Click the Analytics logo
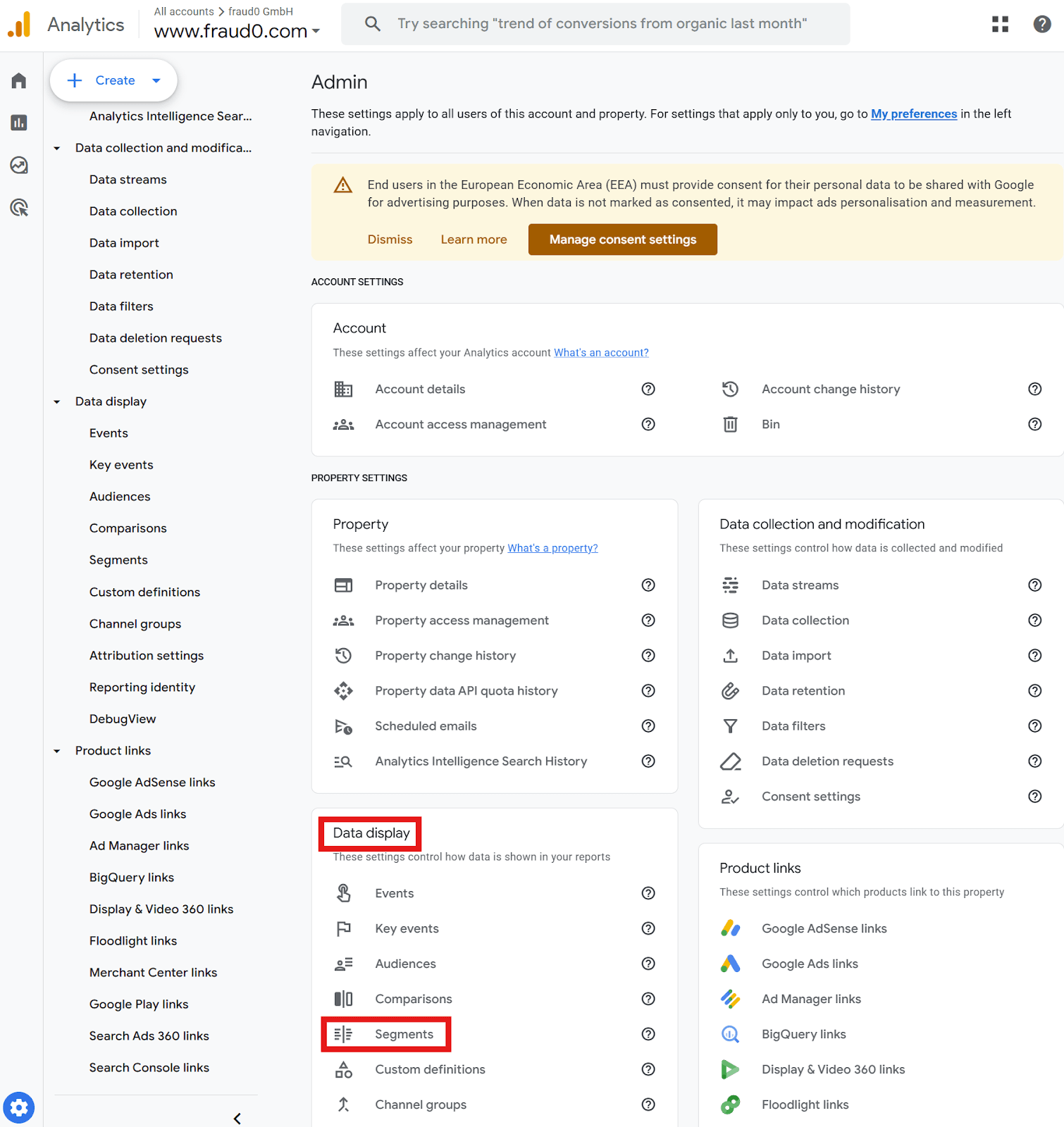 click(19, 25)
